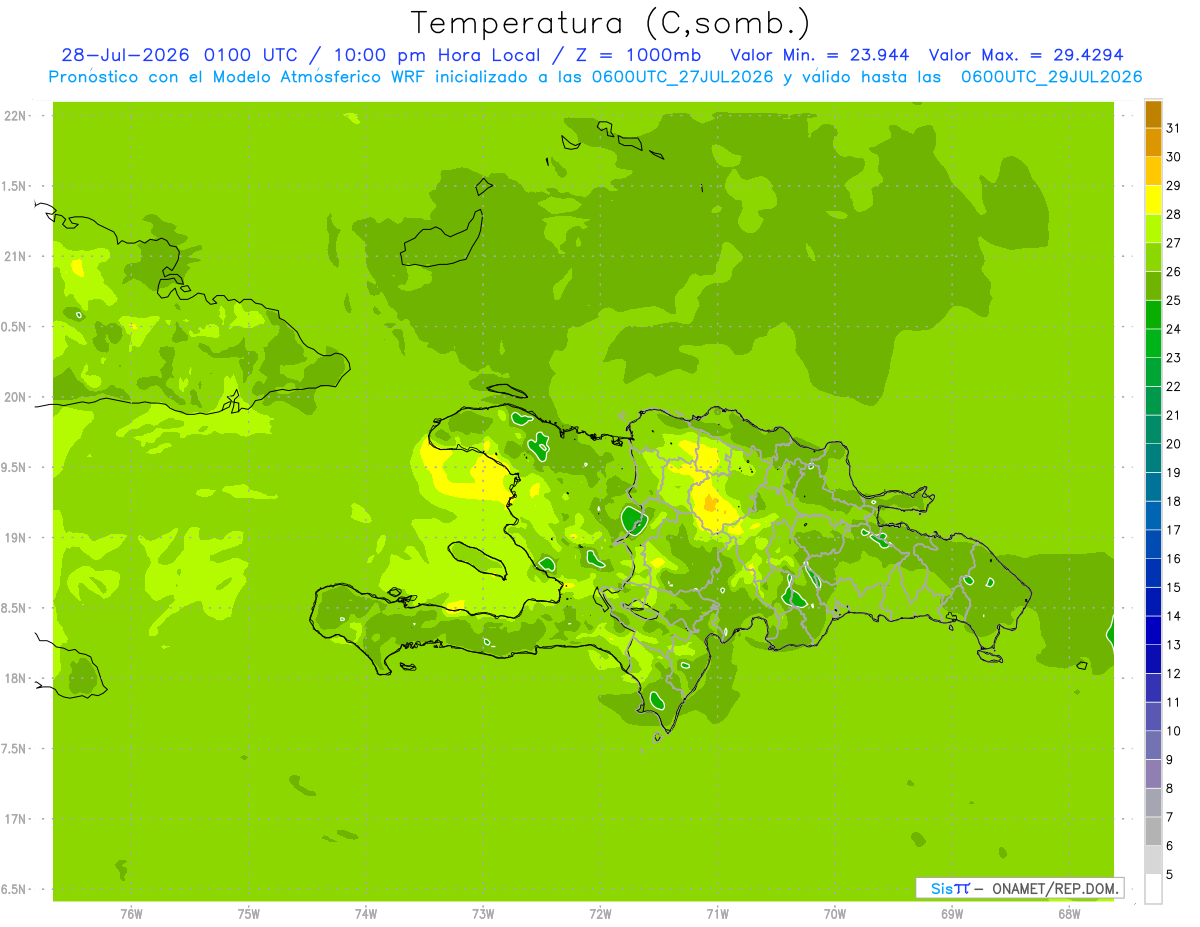This screenshot has height=927, width=1200.
Task: Click the '20N' latitude label
Action: point(15,397)
